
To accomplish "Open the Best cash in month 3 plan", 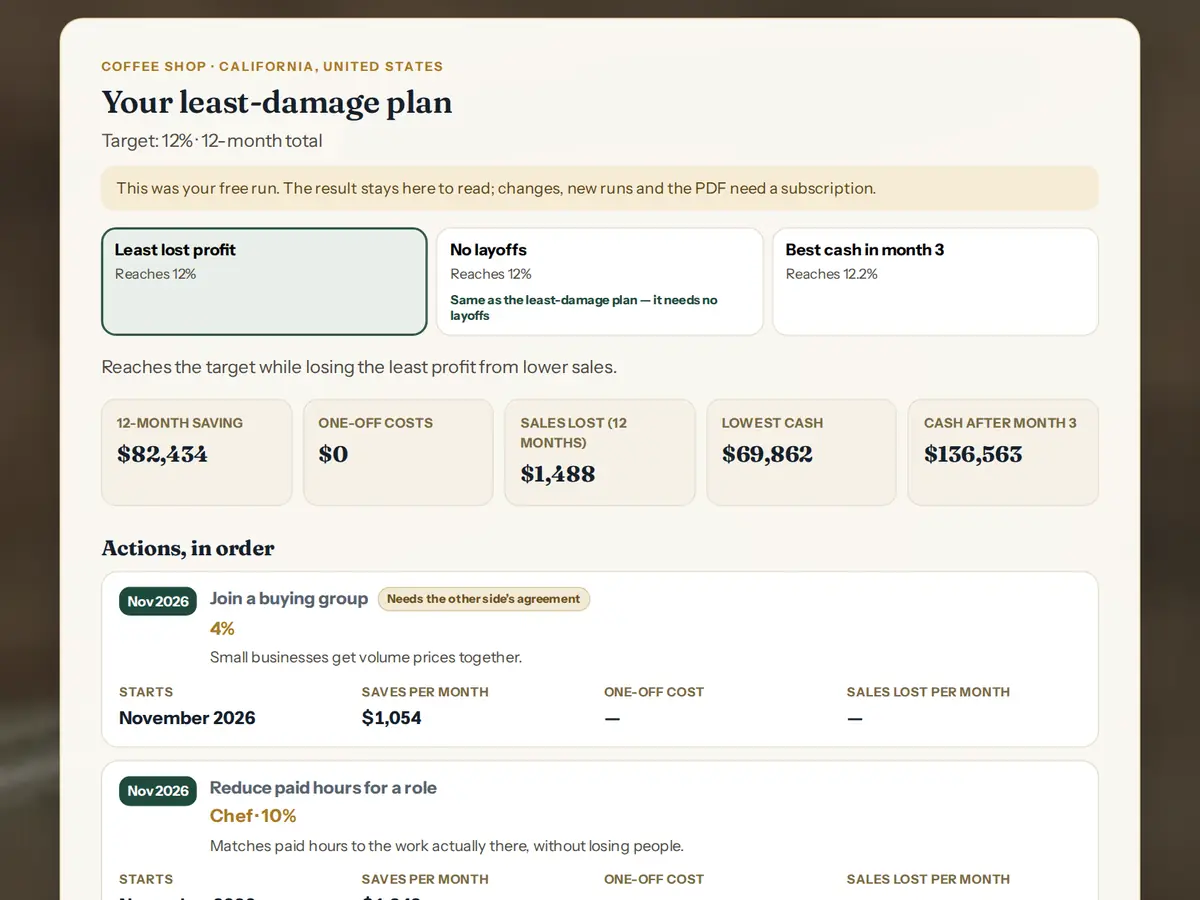I will click(935, 281).
